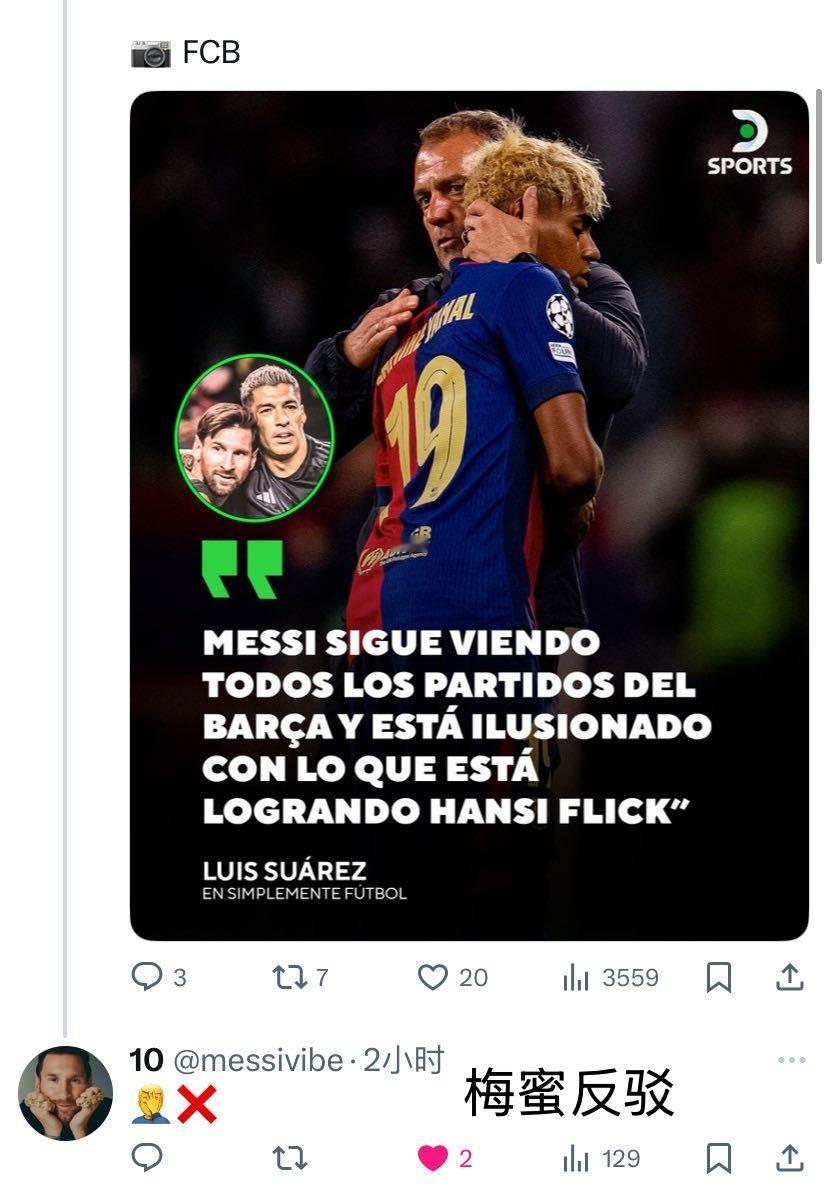The width and height of the screenshot is (828, 1188).
Task: Bookmark the messivibe reply
Action: 718,1158
